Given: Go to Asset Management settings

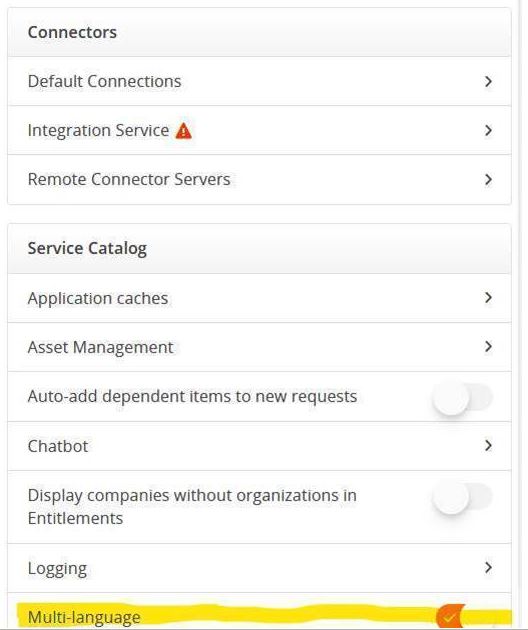Looking at the screenshot, I should tap(100, 348).
